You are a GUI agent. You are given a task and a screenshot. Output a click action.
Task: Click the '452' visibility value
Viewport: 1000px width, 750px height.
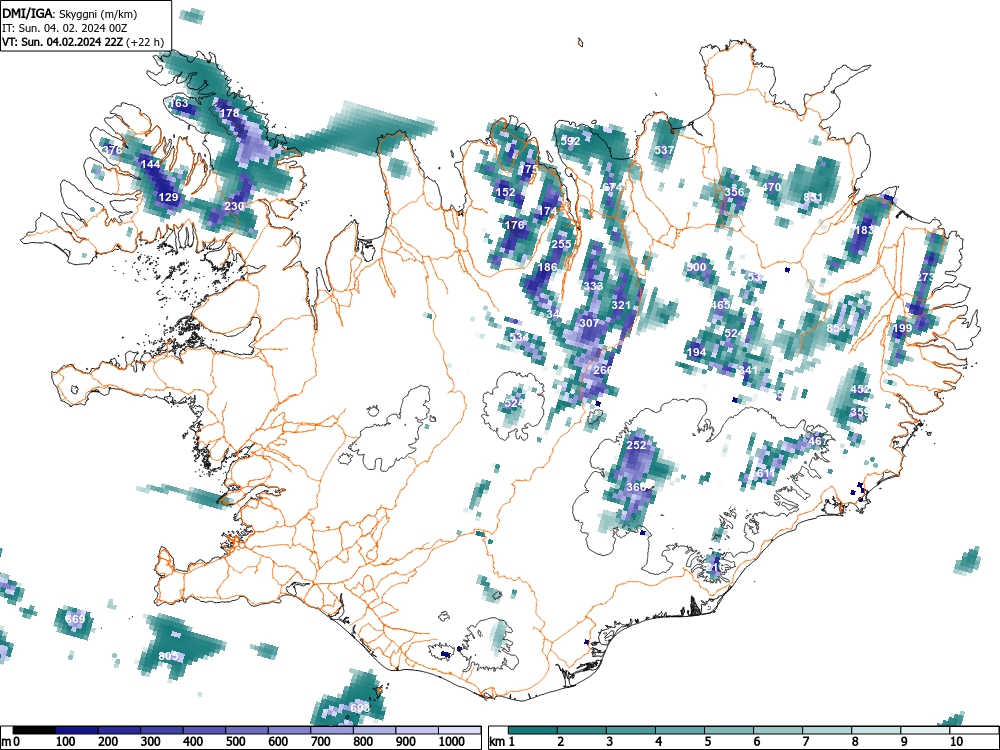(x=860, y=389)
